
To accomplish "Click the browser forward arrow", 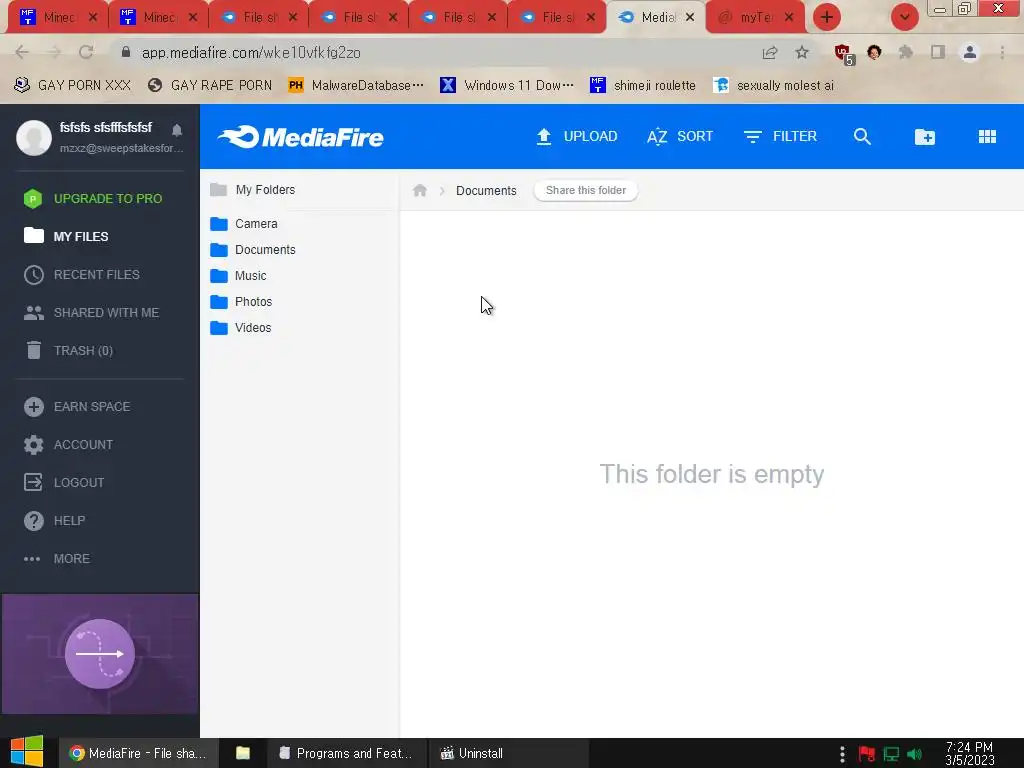I will (54, 52).
